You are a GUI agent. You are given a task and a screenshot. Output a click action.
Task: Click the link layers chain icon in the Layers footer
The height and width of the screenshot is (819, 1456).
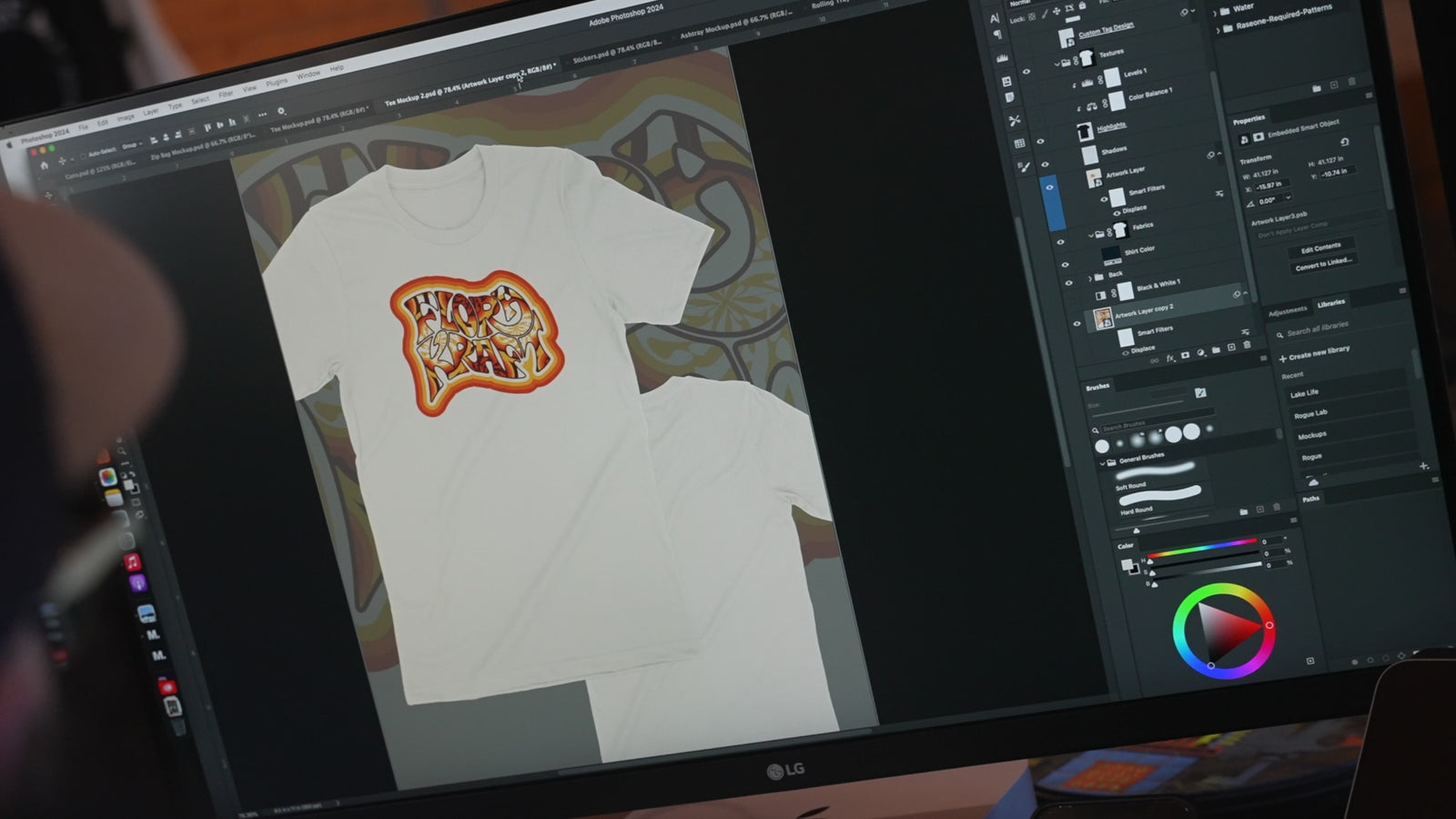pyautogui.click(x=1154, y=360)
